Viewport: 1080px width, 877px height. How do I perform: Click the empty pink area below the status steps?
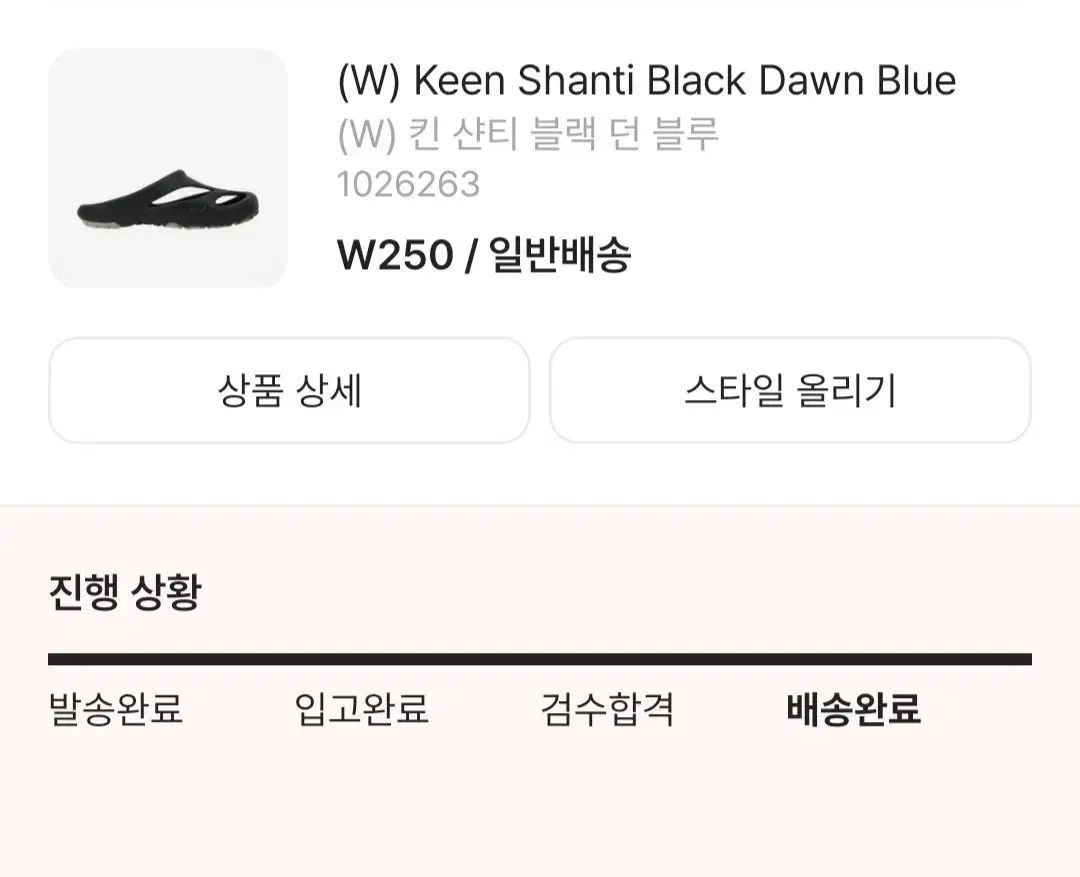(x=540, y=810)
